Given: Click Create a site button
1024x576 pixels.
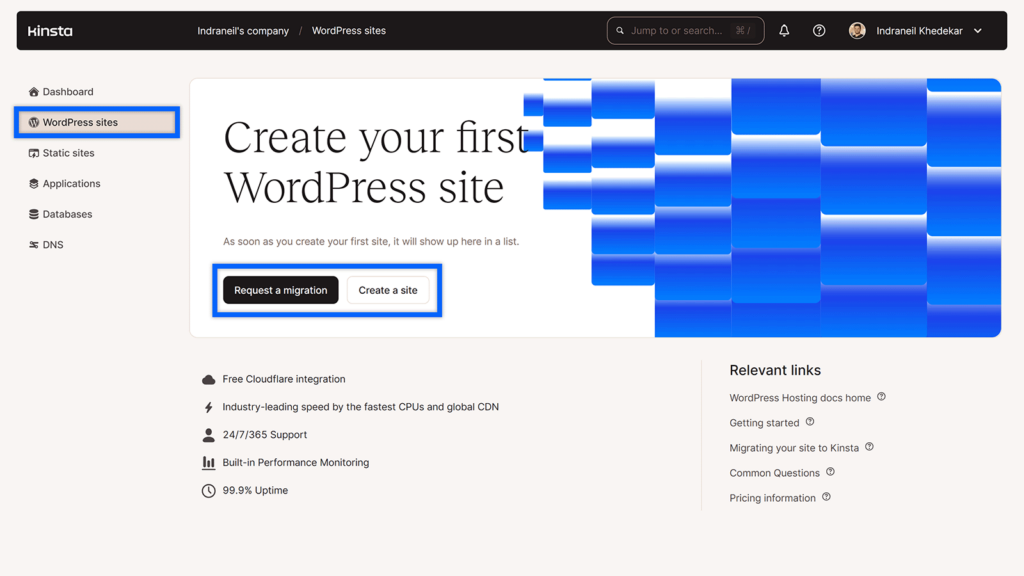Looking at the screenshot, I should pos(388,290).
